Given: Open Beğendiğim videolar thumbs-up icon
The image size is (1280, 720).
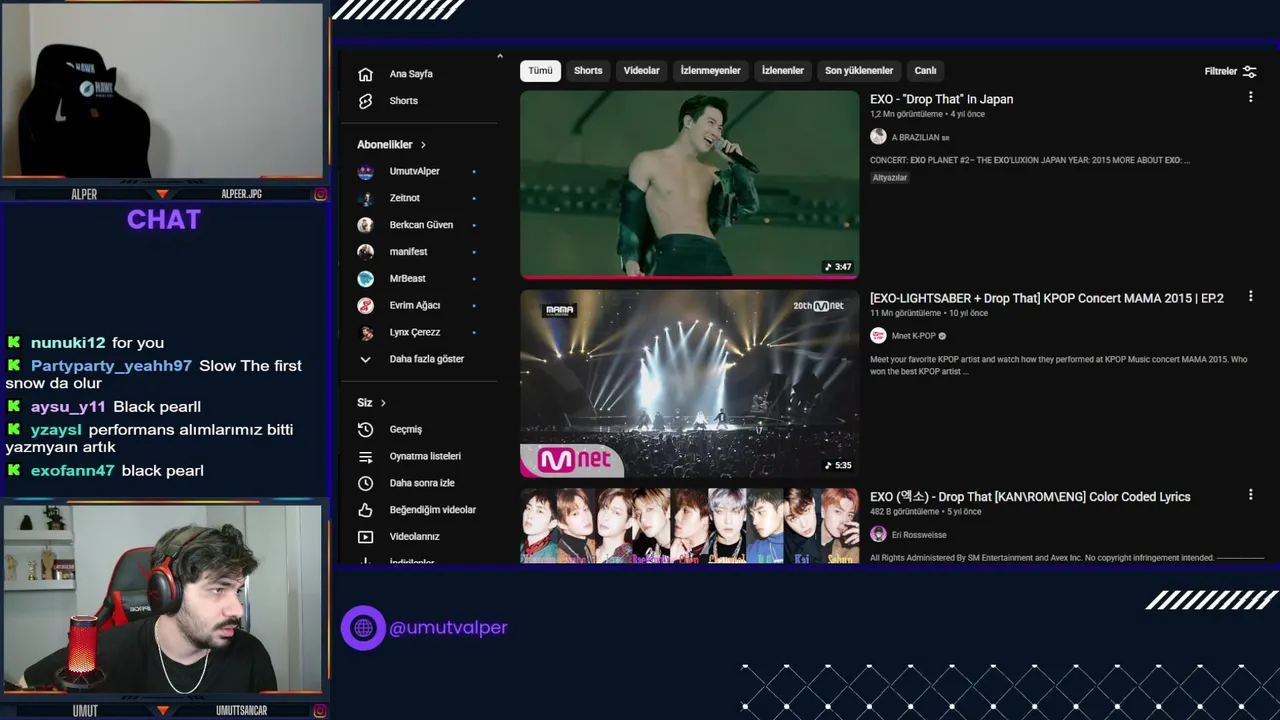Looking at the screenshot, I should pos(365,510).
